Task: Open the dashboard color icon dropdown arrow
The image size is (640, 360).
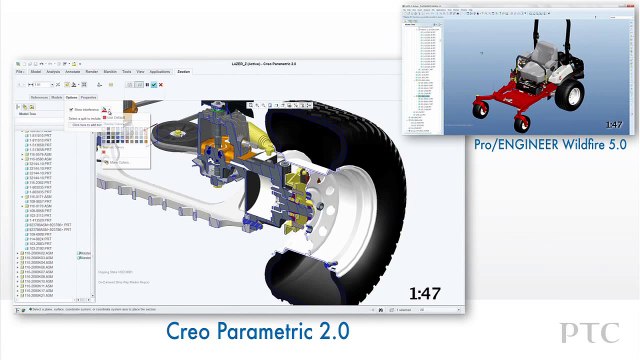Action: click(x=78, y=84)
